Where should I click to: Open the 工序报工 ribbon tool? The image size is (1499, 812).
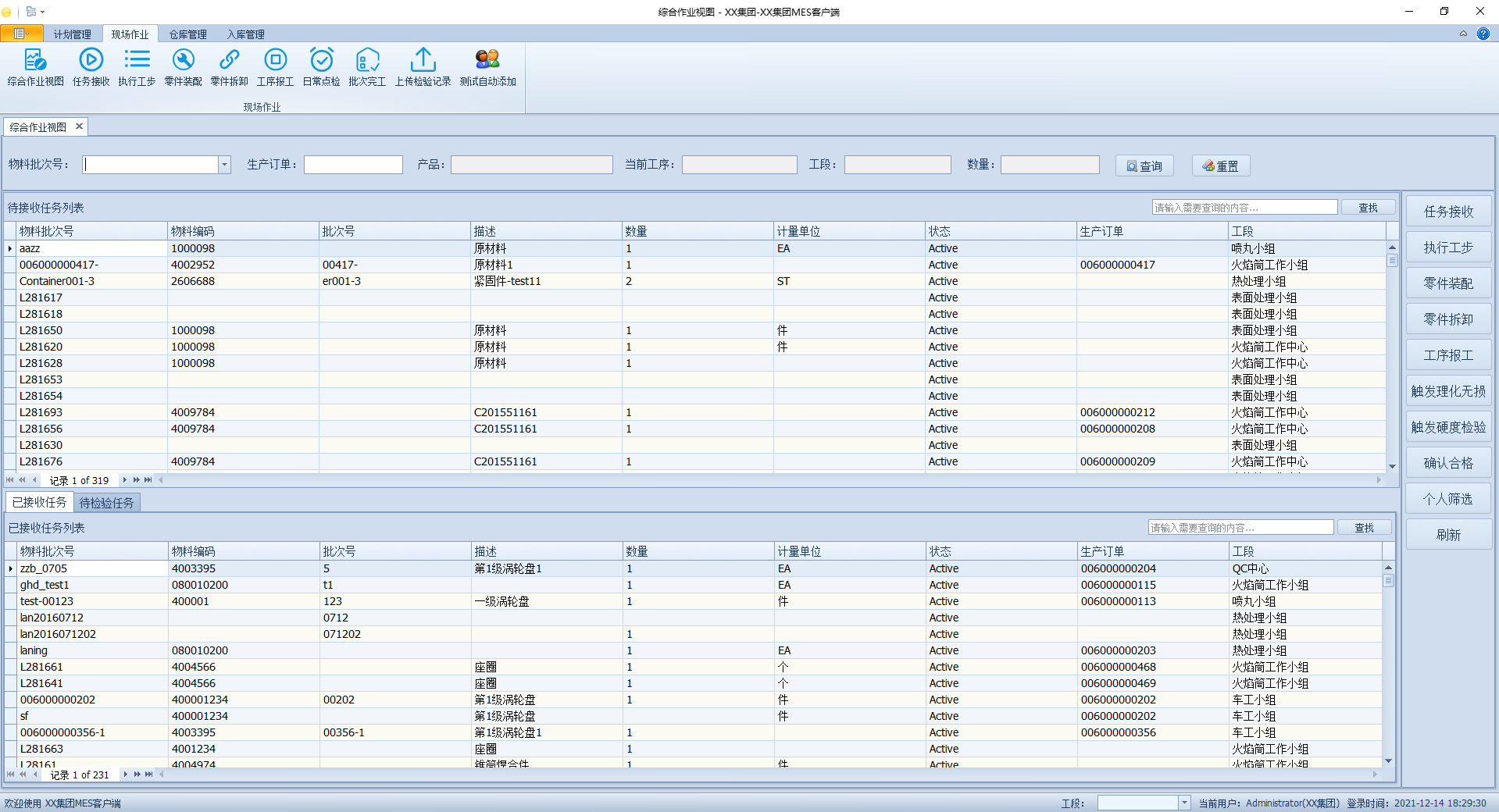click(275, 67)
